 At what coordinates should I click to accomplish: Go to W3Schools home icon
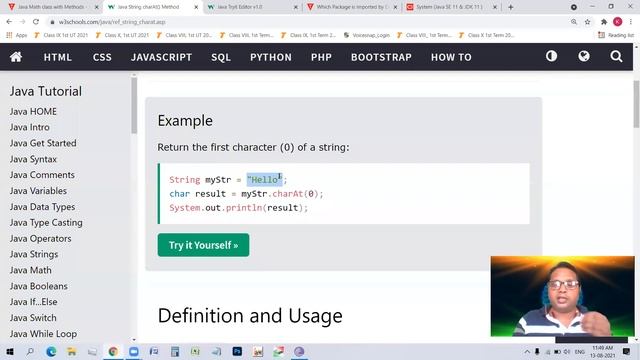[16, 57]
